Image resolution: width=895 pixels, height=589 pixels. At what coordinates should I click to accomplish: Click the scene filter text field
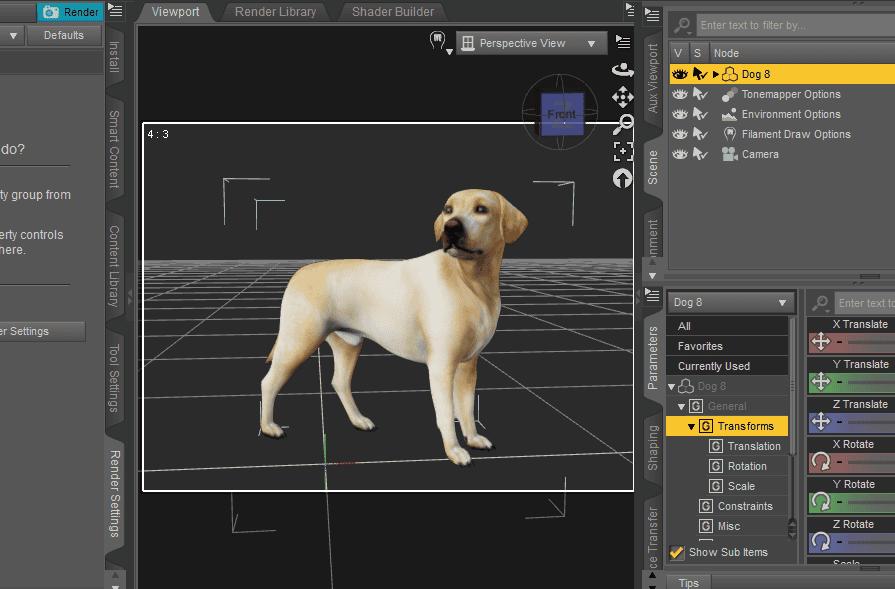[790, 25]
